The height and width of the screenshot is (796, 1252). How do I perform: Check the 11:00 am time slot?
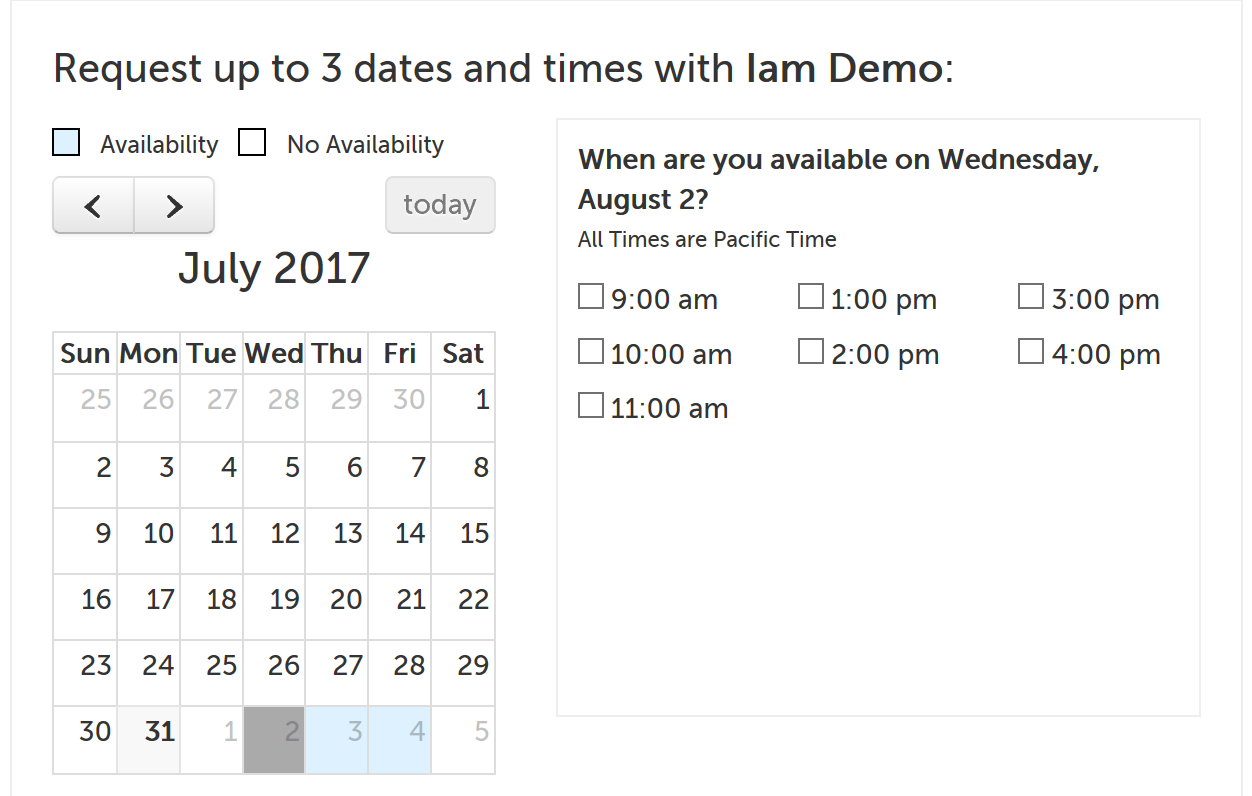click(x=590, y=404)
